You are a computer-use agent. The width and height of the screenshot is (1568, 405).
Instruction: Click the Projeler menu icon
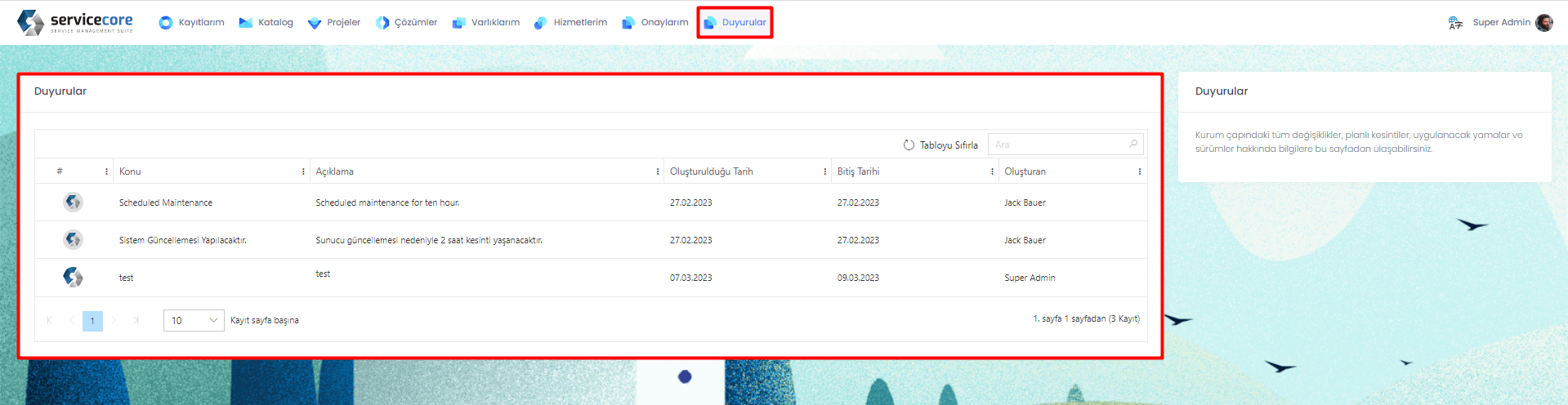(x=315, y=23)
